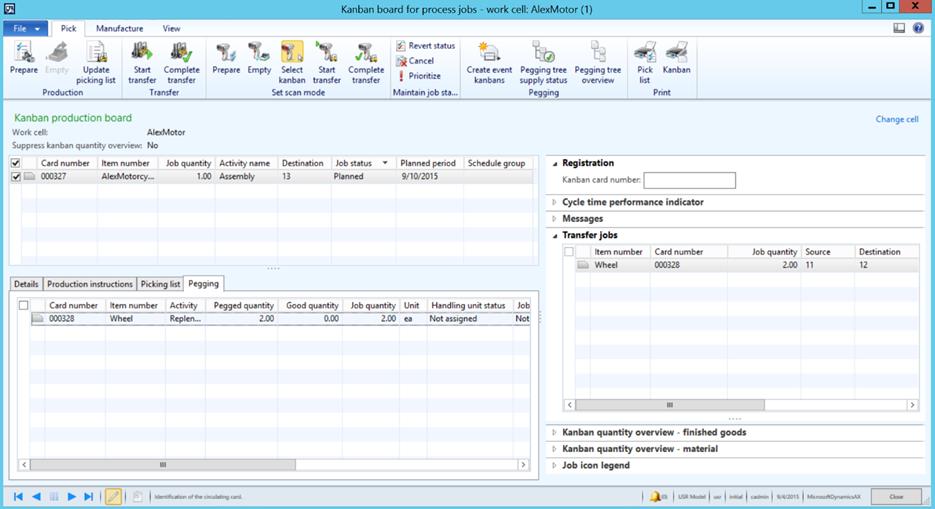Viewport: 935px width, 509px height.
Task: Click Prioritize in Maintain job status
Action: pos(419,76)
